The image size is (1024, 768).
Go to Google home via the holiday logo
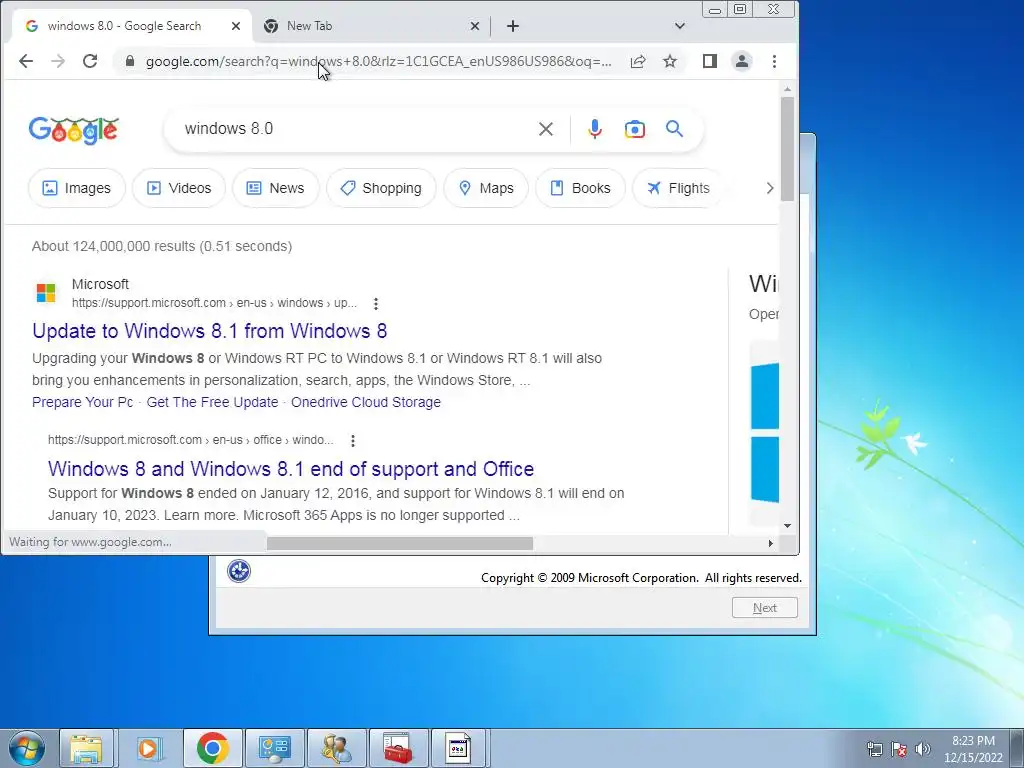click(x=74, y=130)
